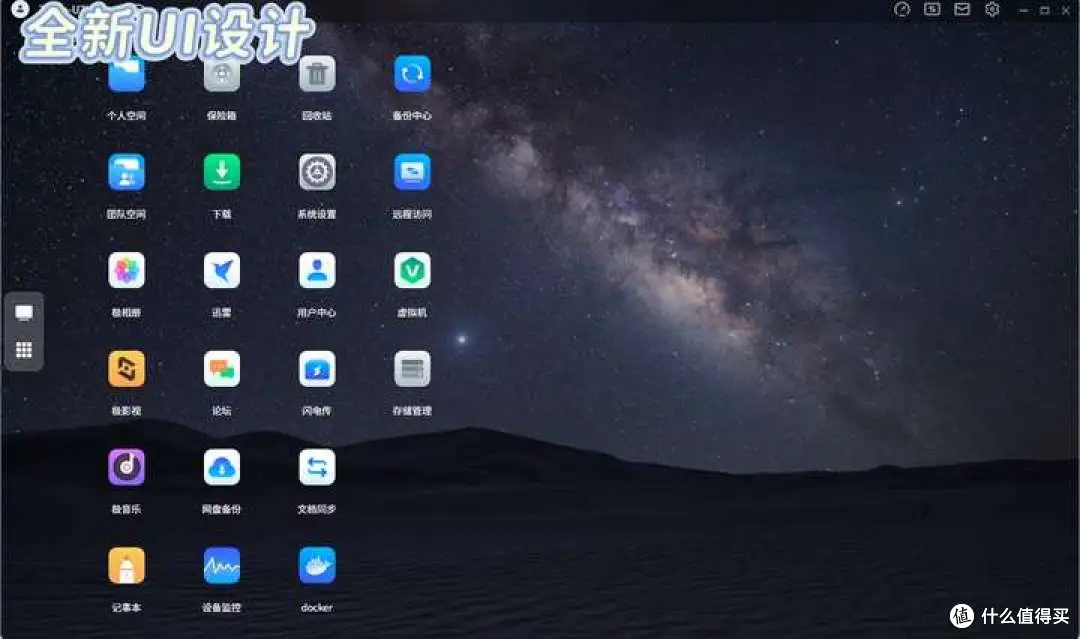1080x639 pixels.
Task: Launch the 虚拟机 virtual machine app
Action: pyautogui.click(x=412, y=271)
